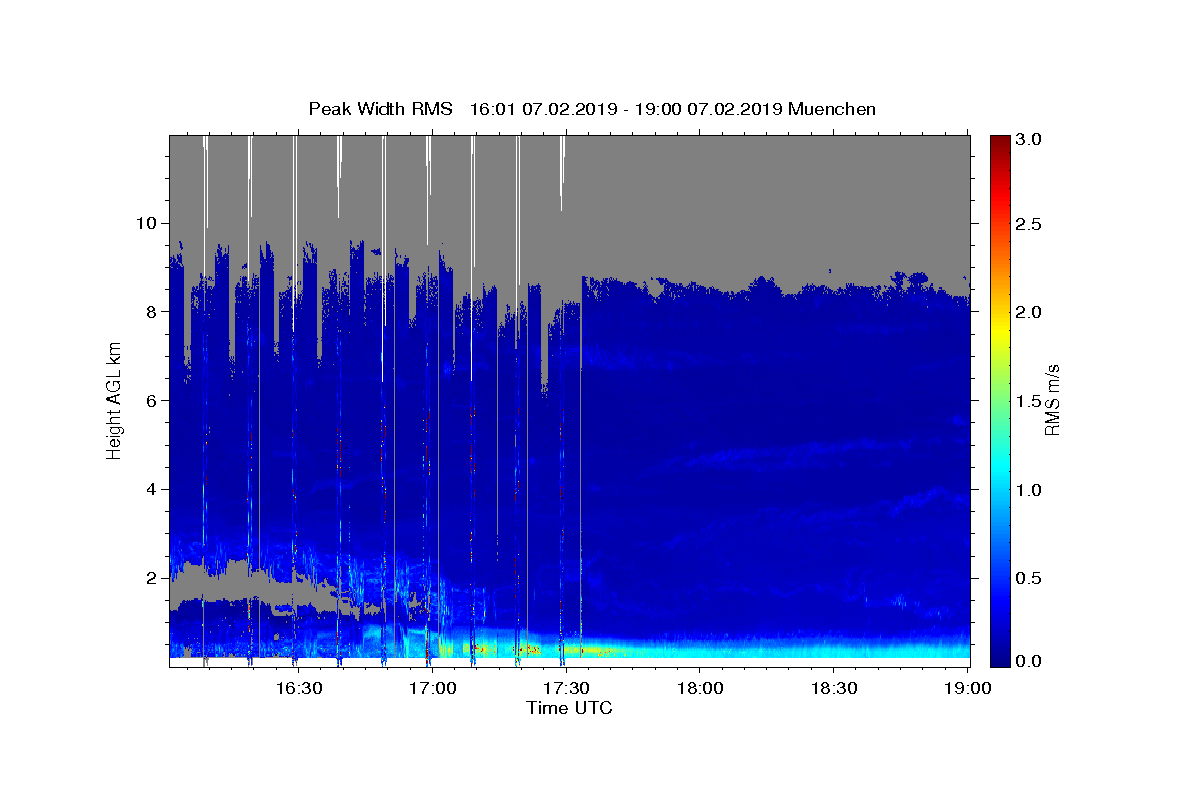Screen dimensions: 1200x800
Task: Click the colorbar value 2.5
Action: [x=1029, y=224]
